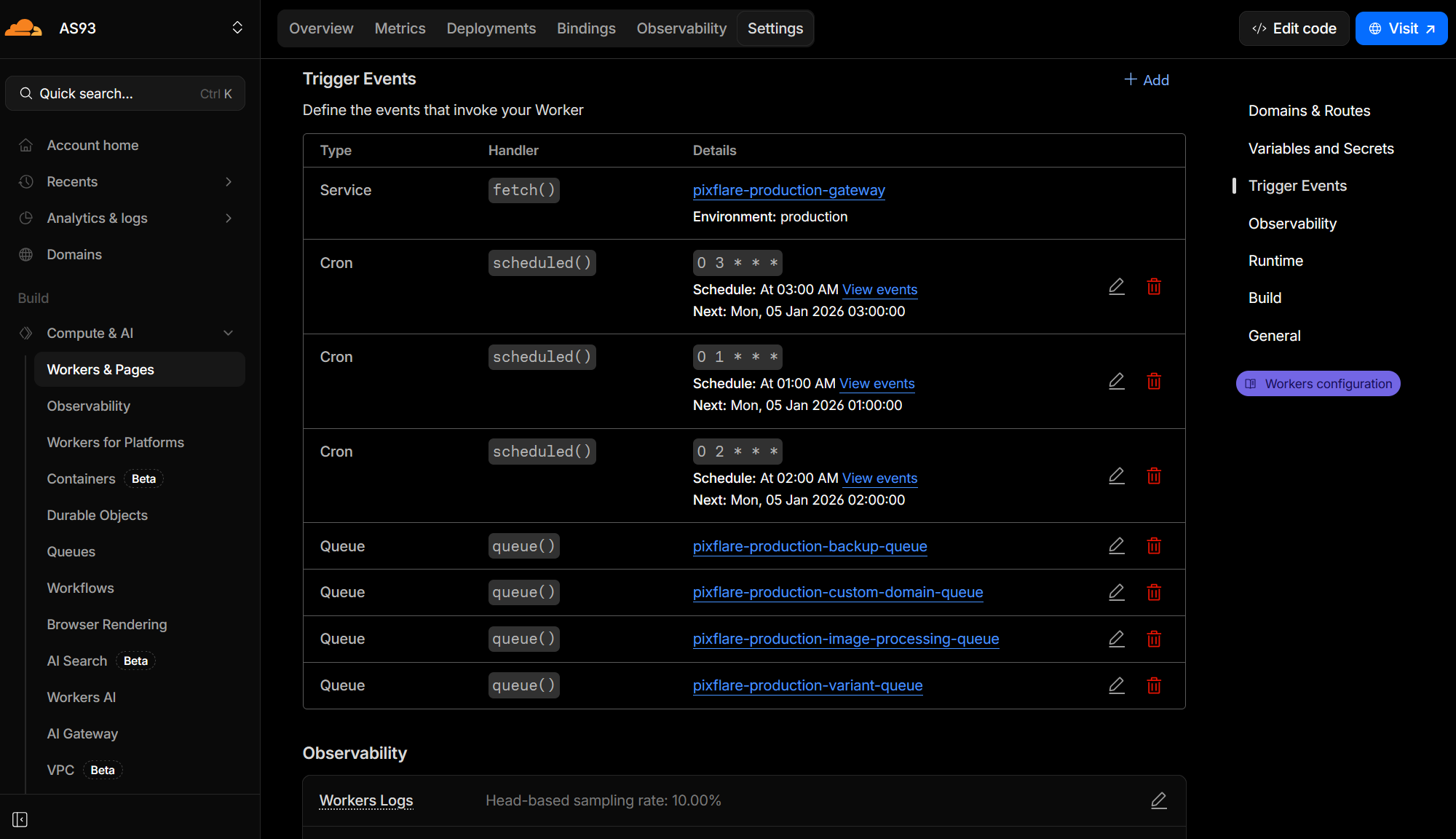Delete the 0 1 * * * cron trigger
1456x839 pixels.
coord(1154,381)
